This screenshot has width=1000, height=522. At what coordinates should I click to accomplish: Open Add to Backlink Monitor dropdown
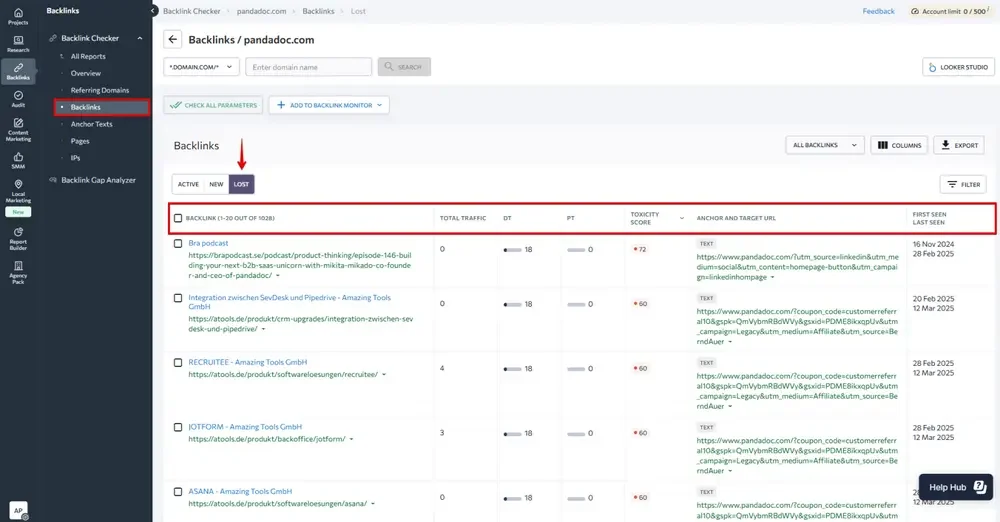[x=329, y=105]
